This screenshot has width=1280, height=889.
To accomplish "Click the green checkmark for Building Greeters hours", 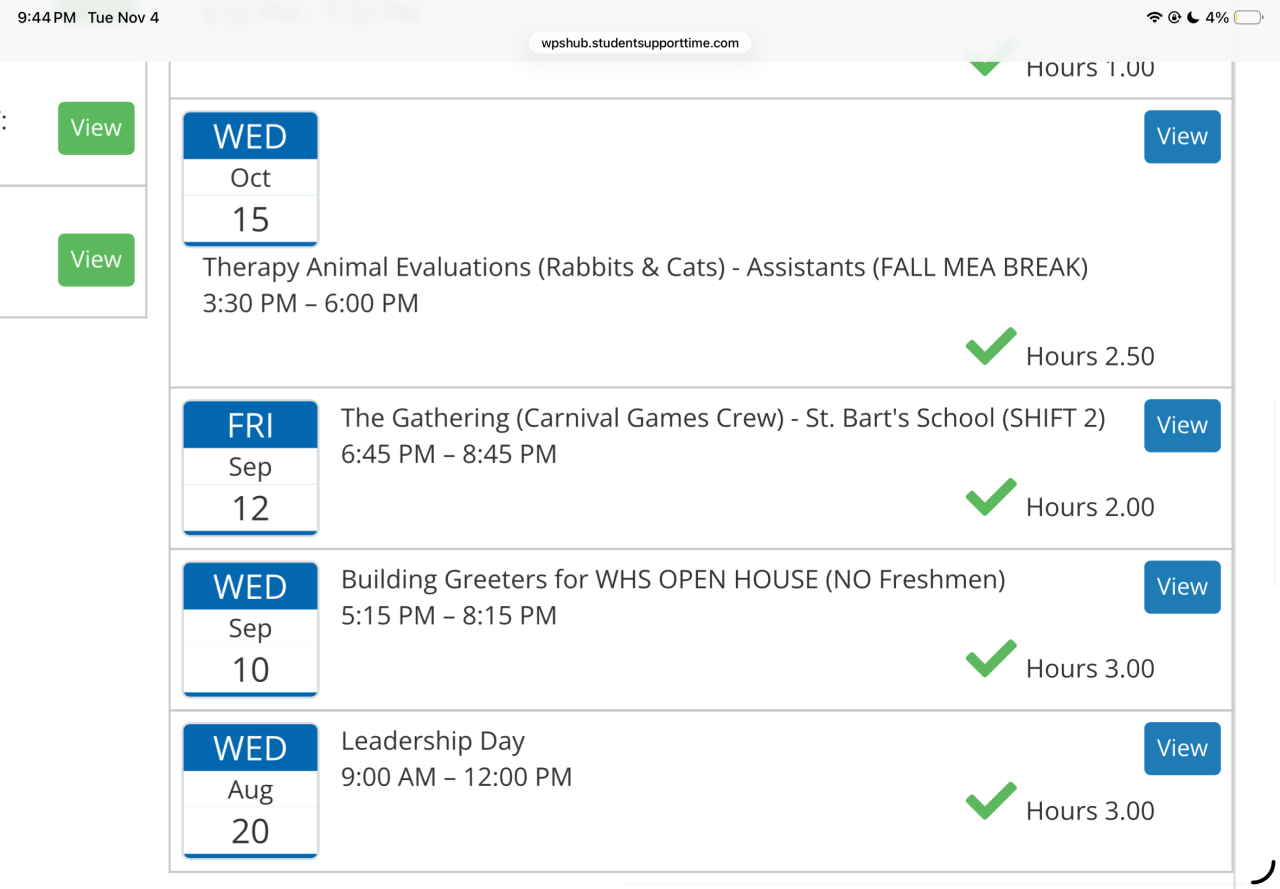I will [991, 659].
